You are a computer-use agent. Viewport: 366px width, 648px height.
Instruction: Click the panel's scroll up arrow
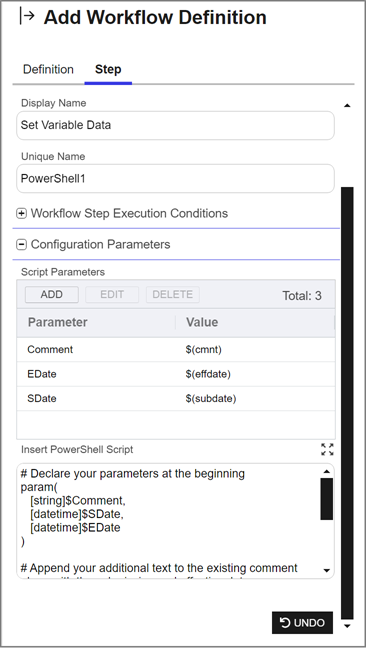coord(347,106)
